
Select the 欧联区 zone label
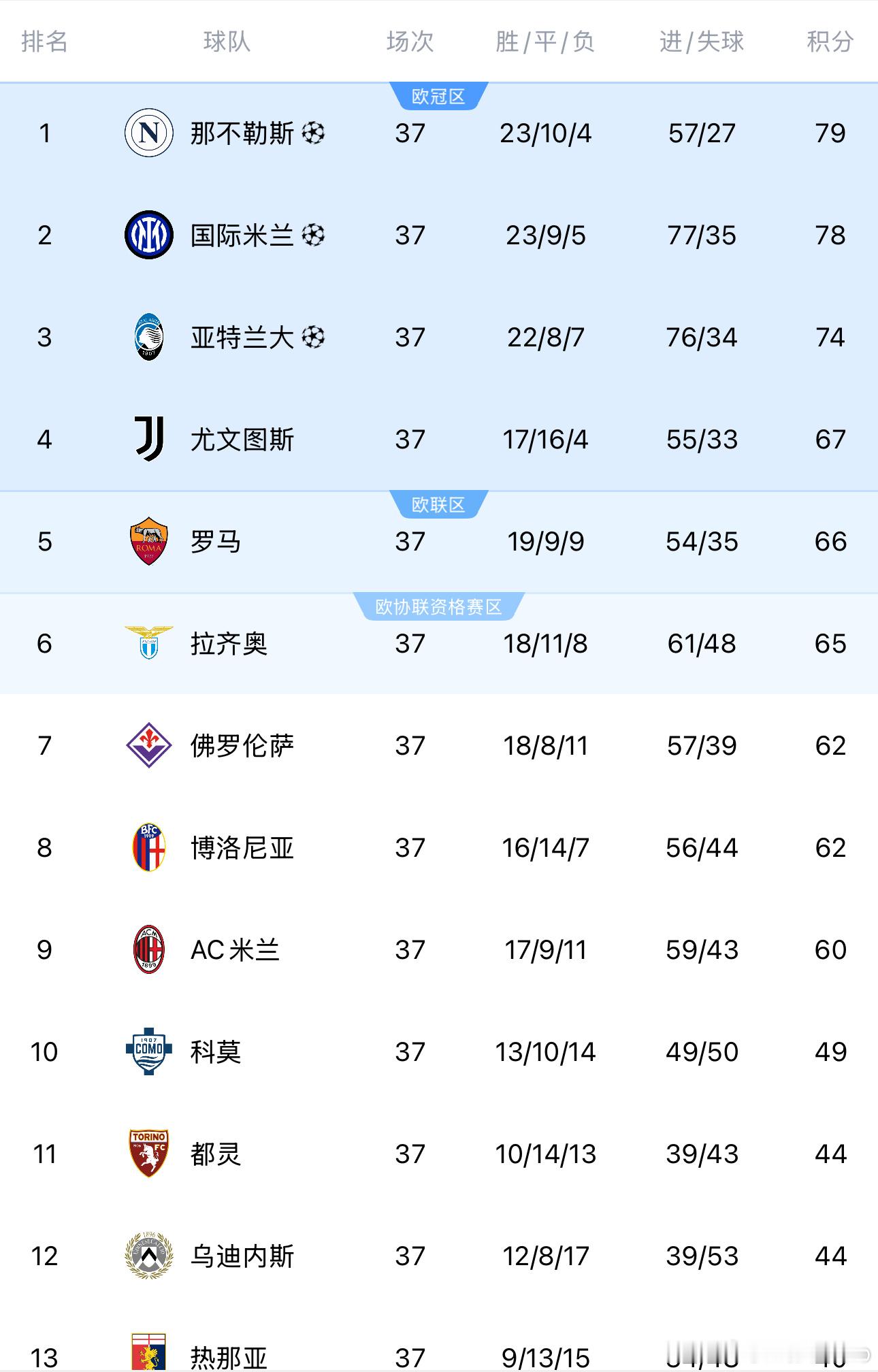(438, 505)
